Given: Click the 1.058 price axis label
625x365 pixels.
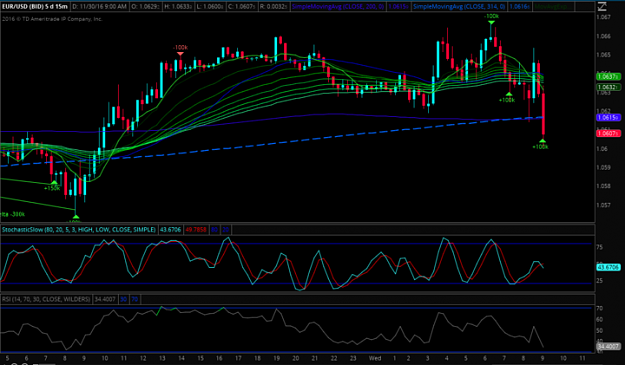Looking at the screenshot, I should [x=603, y=186].
